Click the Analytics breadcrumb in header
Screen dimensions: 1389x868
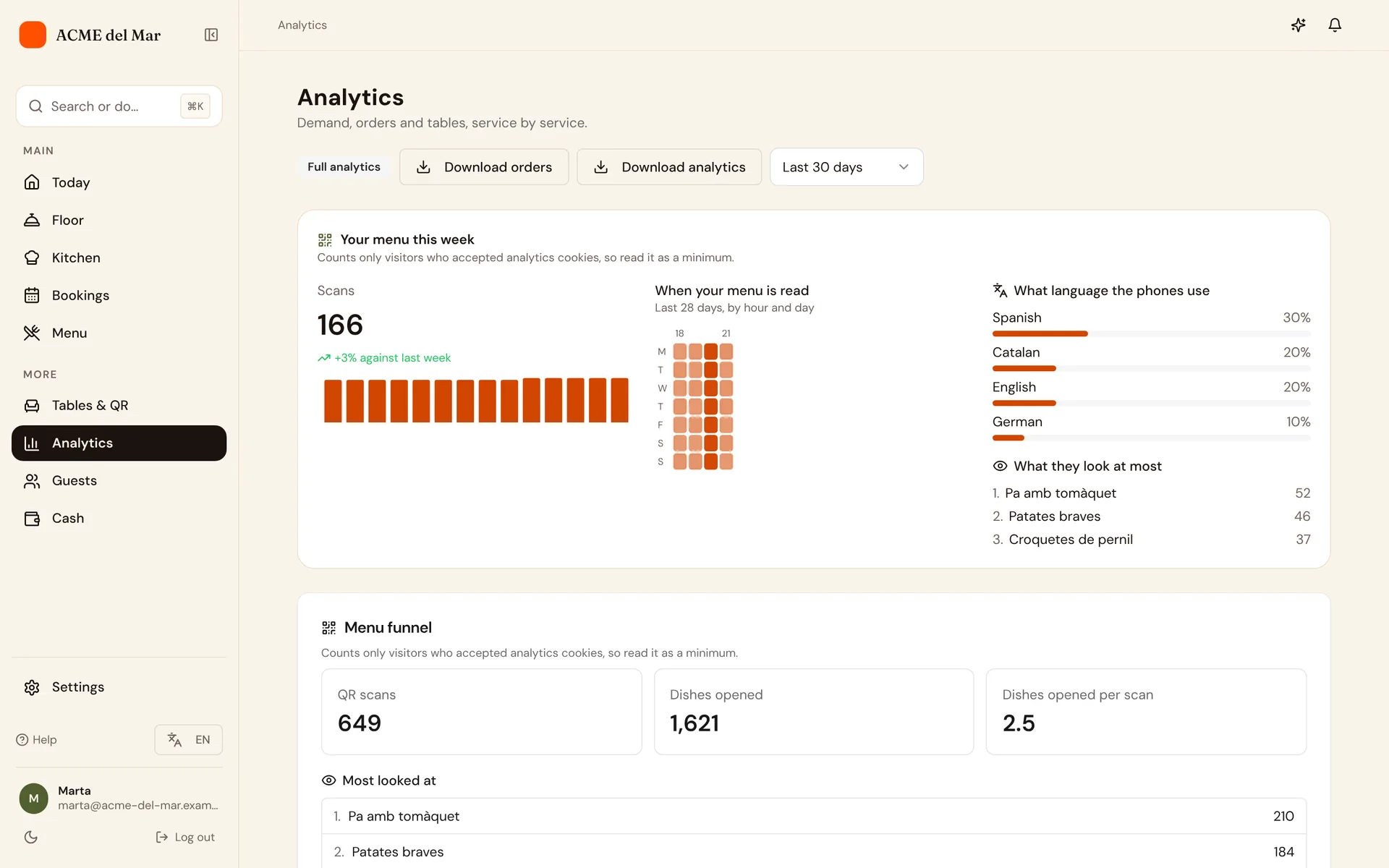point(302,25)
